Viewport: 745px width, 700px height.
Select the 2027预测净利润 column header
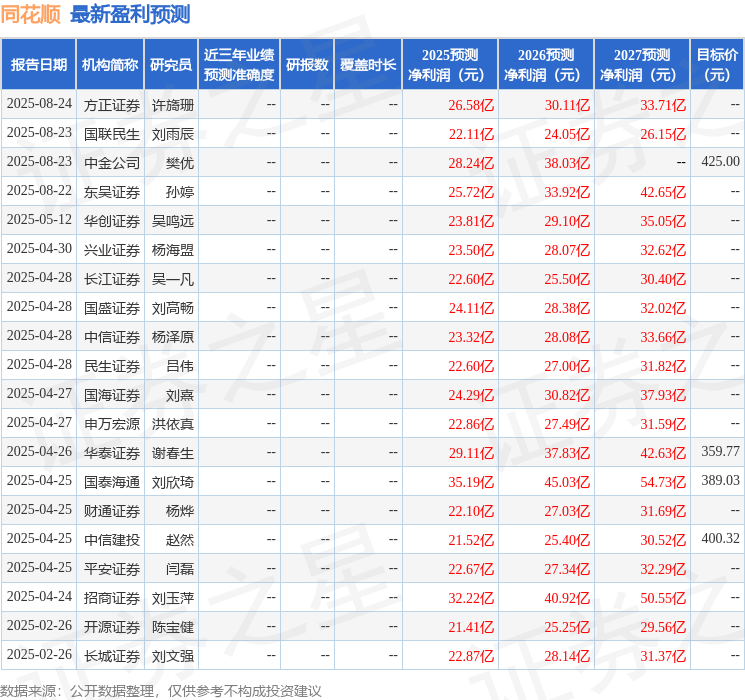click(642, 64)
